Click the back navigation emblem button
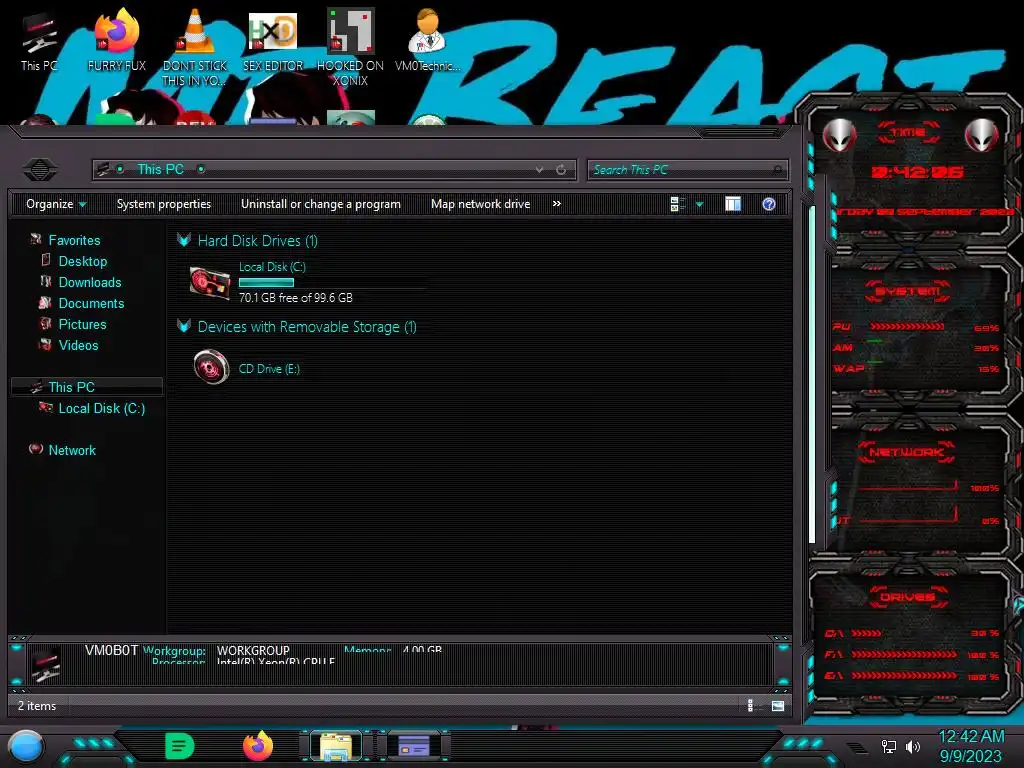Image resolution: width=1024 pixels, height=768 pixels. [x=40, y=170]
